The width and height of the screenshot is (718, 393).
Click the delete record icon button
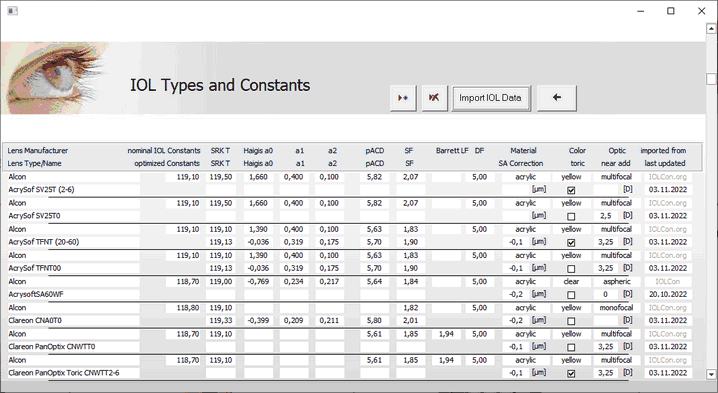(434, 98)
